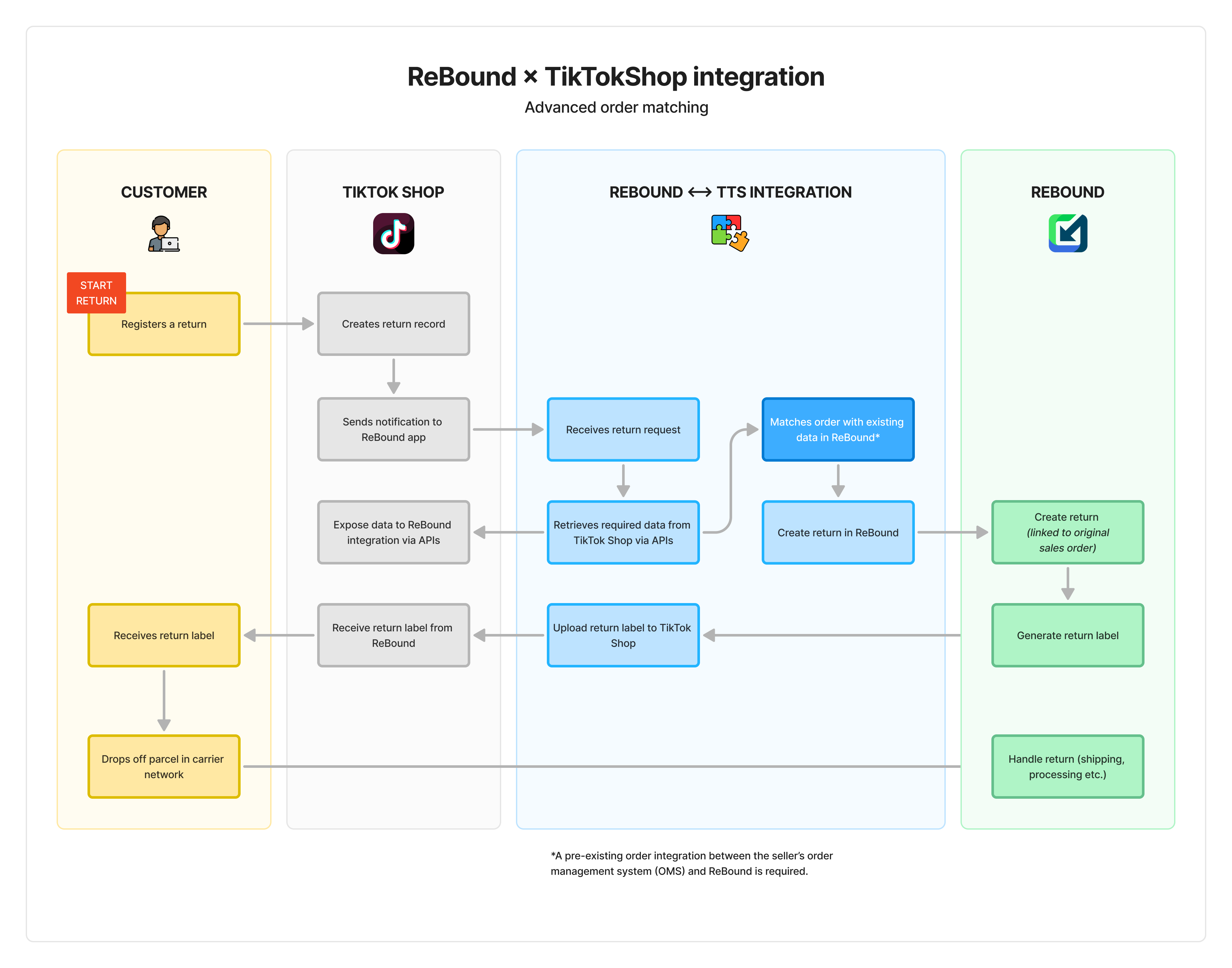Click 'Upload return label to TikTok Shop' box
Screen dimensions: 1232x968
[x=623, y=635]
